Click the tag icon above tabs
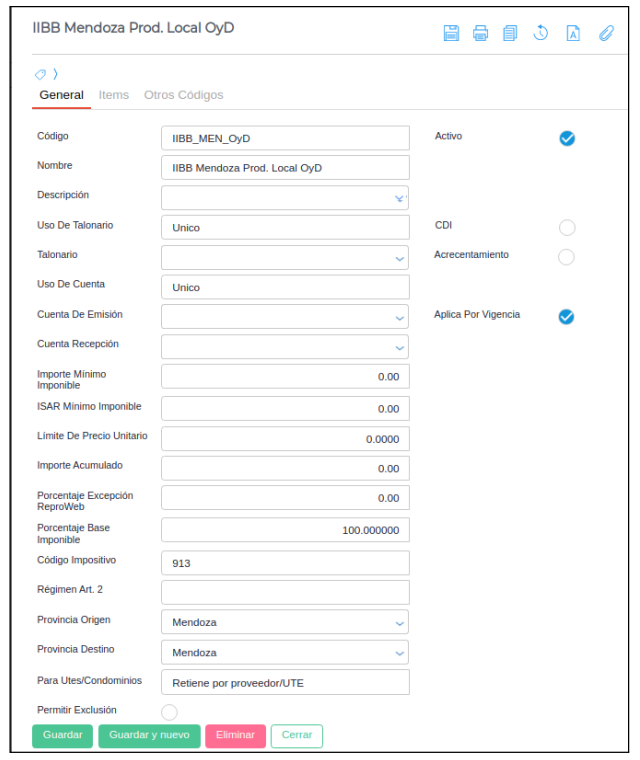 (x=41, y=74)
